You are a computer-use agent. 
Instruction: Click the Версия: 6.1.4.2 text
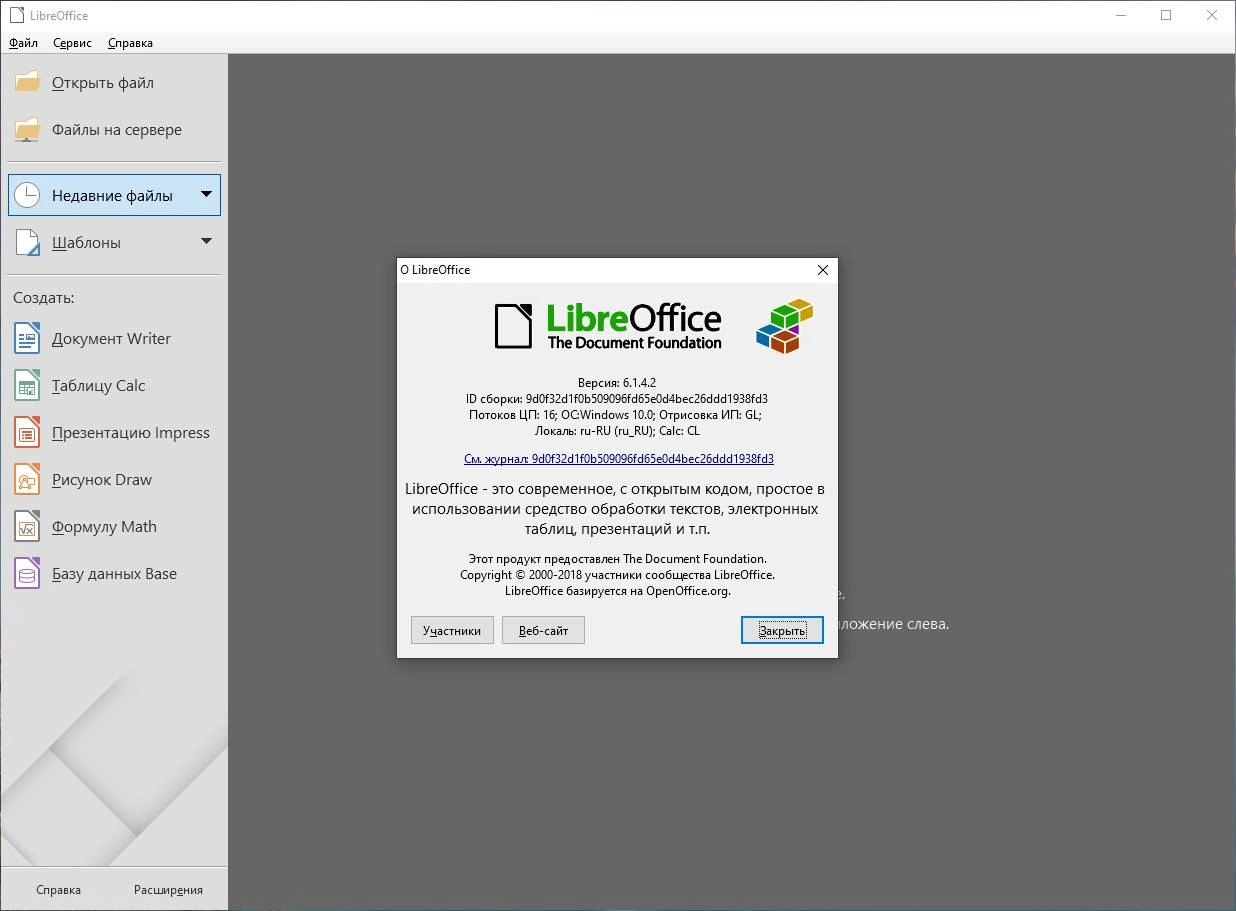[x=617, y=383]
